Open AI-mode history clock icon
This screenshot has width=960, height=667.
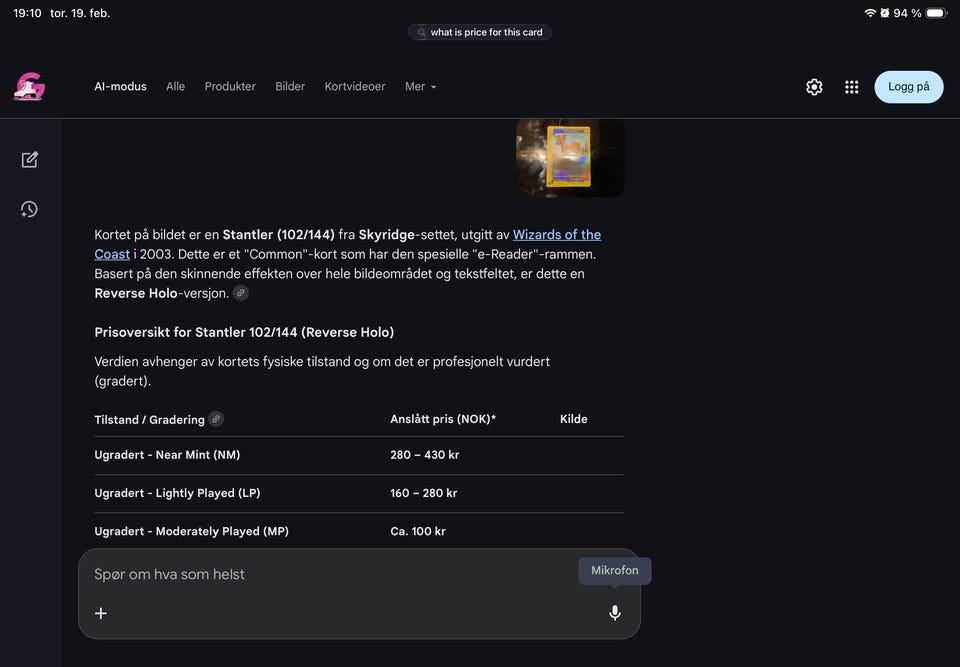click(29, 209)
